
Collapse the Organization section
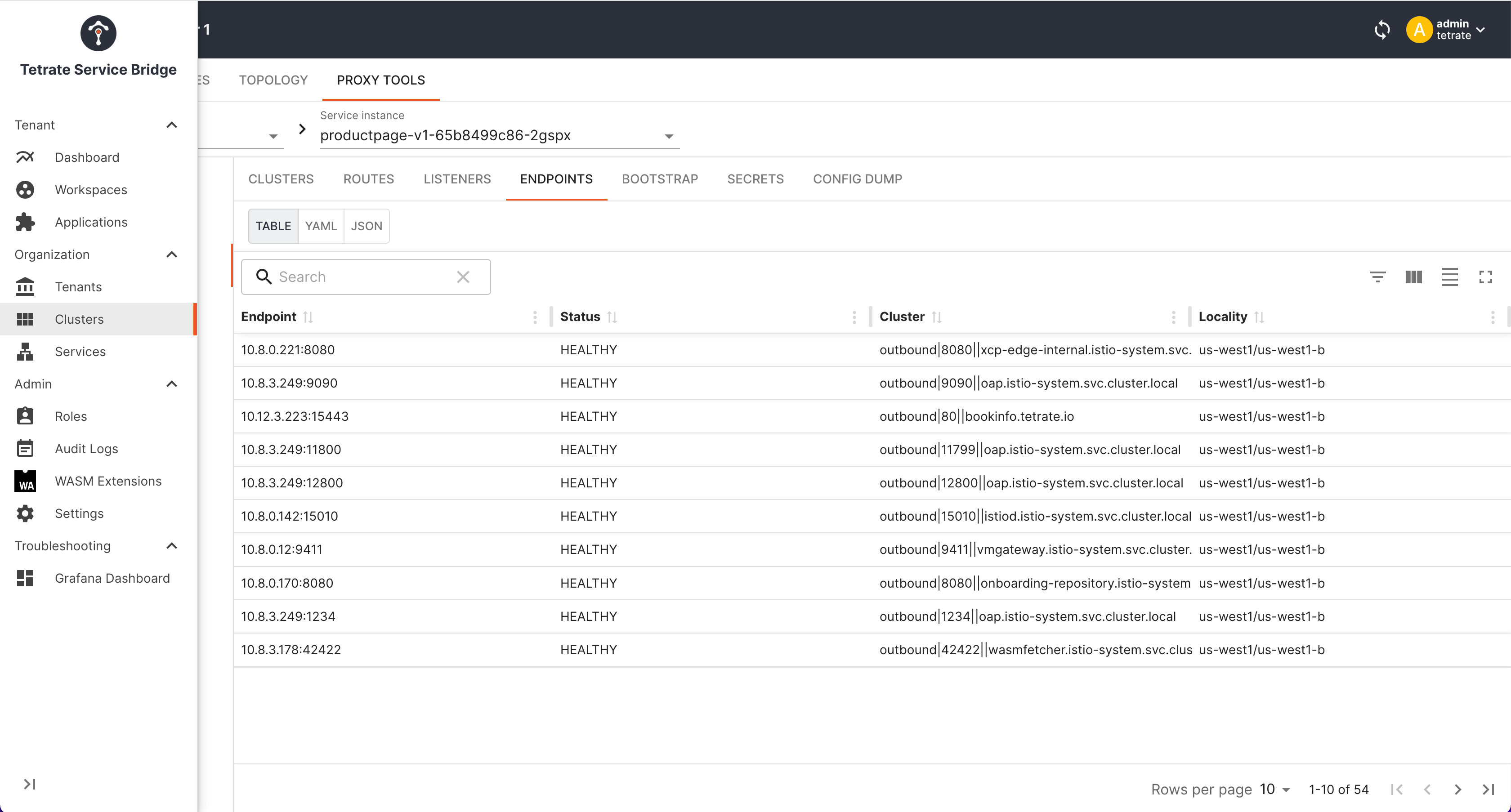tap(171, 254)
